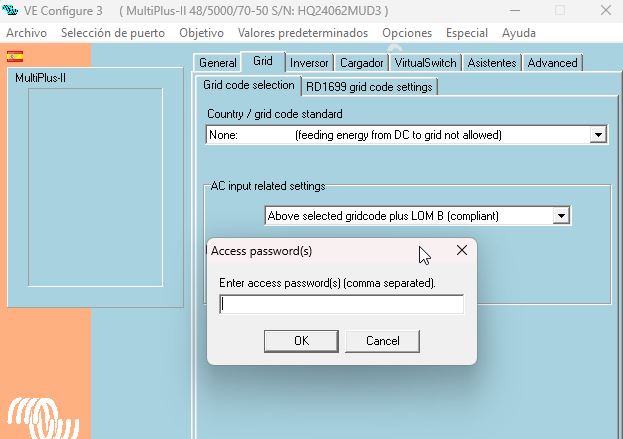Click the Enter access password(s) prompt text

coord(327,283)
